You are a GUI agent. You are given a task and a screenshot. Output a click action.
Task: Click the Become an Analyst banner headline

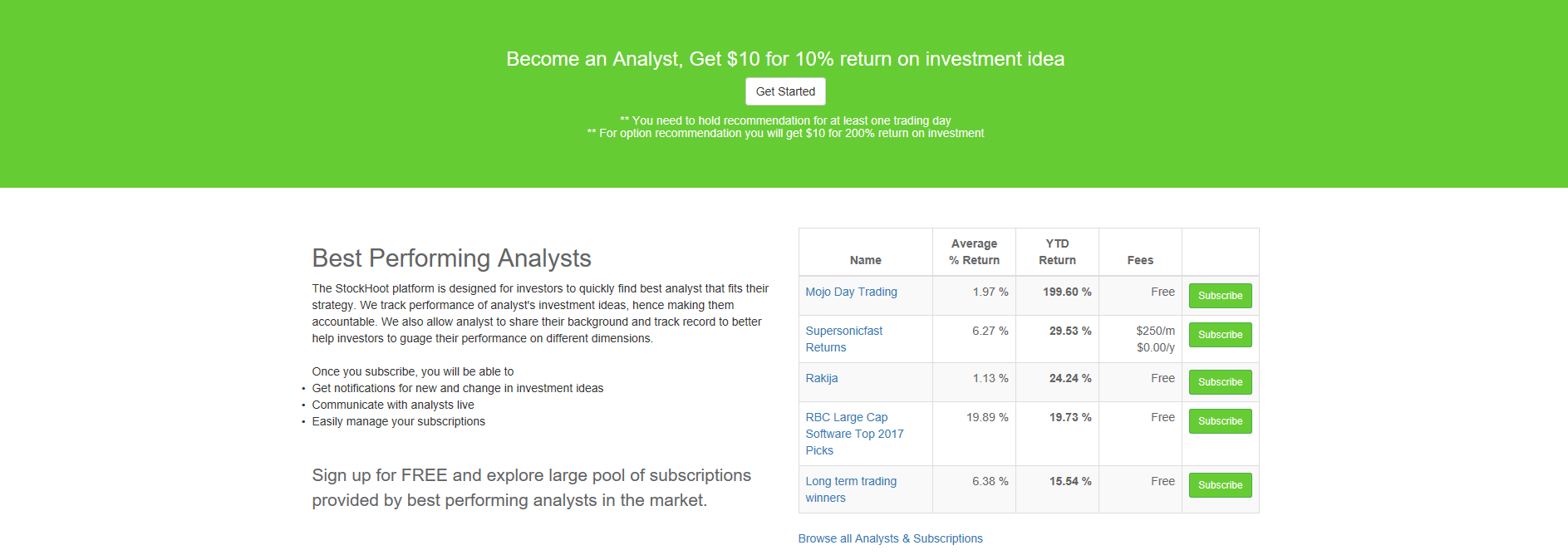(784, 59)
